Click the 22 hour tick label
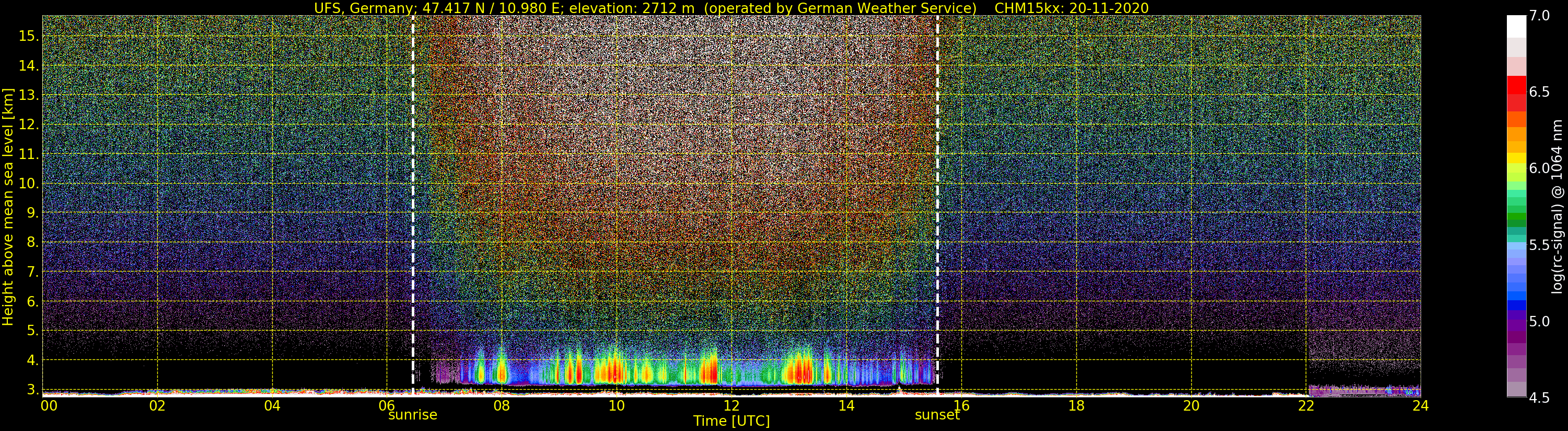Screen dimensions: 1568x431 tap(1306, 405)
